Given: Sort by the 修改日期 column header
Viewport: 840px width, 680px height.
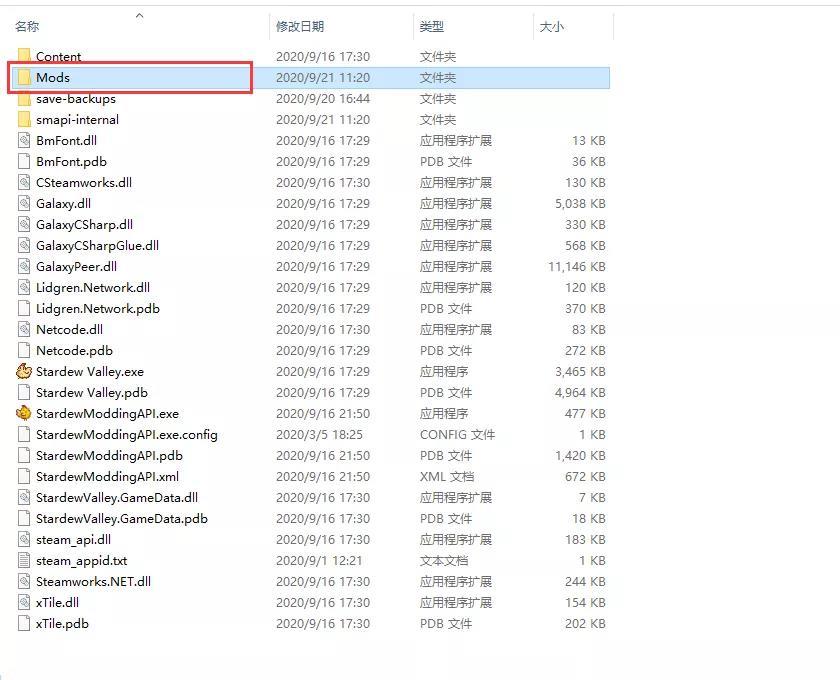Looking at the screenshot, I should pos(300,26).
